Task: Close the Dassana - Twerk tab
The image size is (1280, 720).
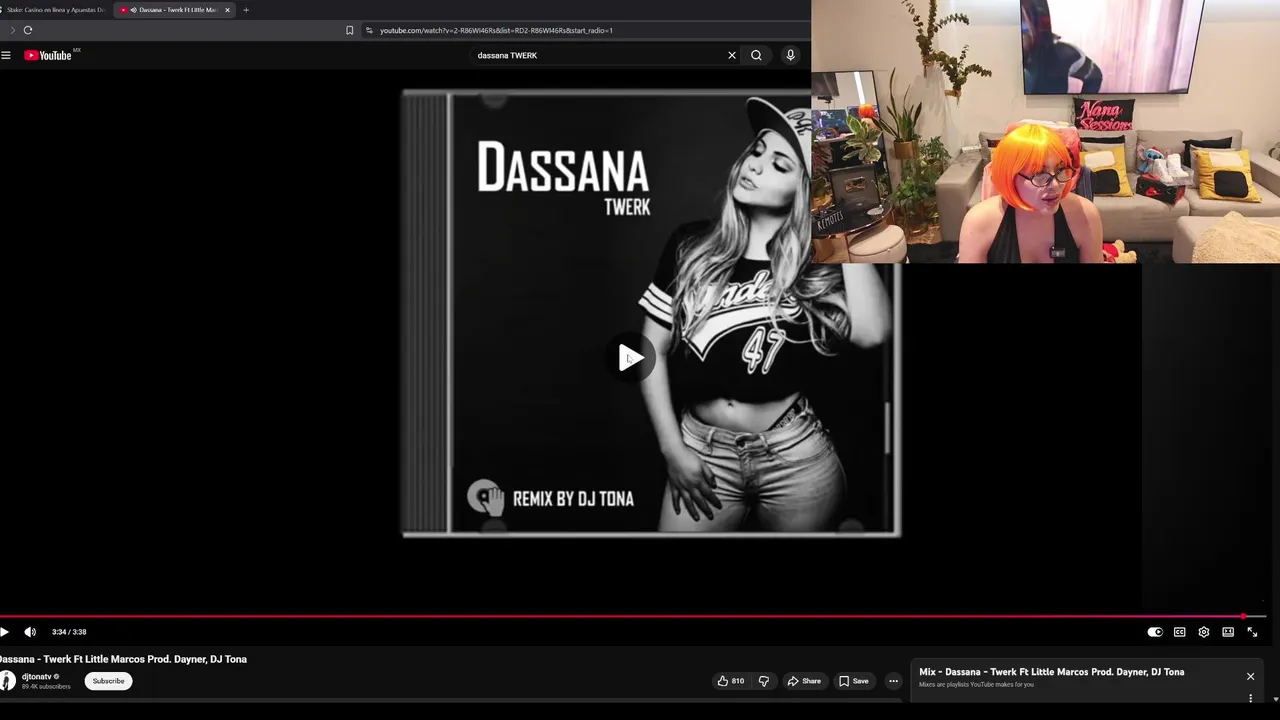Action: coord(227,10)
